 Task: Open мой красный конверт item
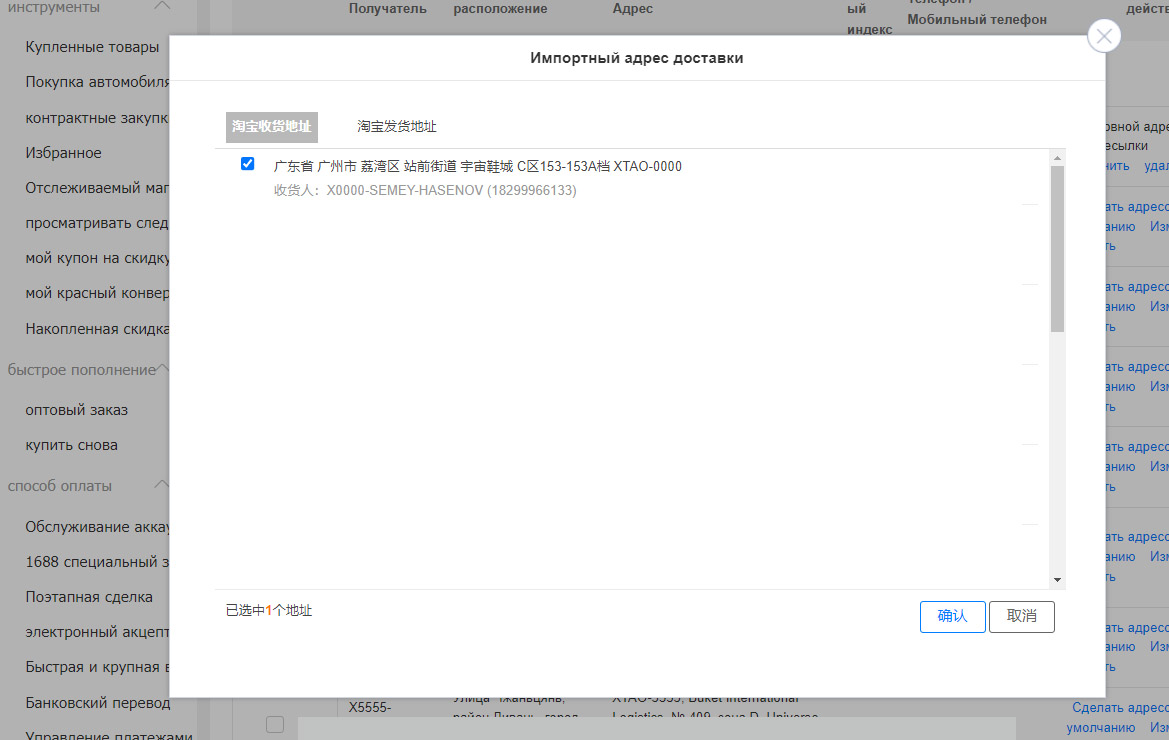[x=97, y=293]
